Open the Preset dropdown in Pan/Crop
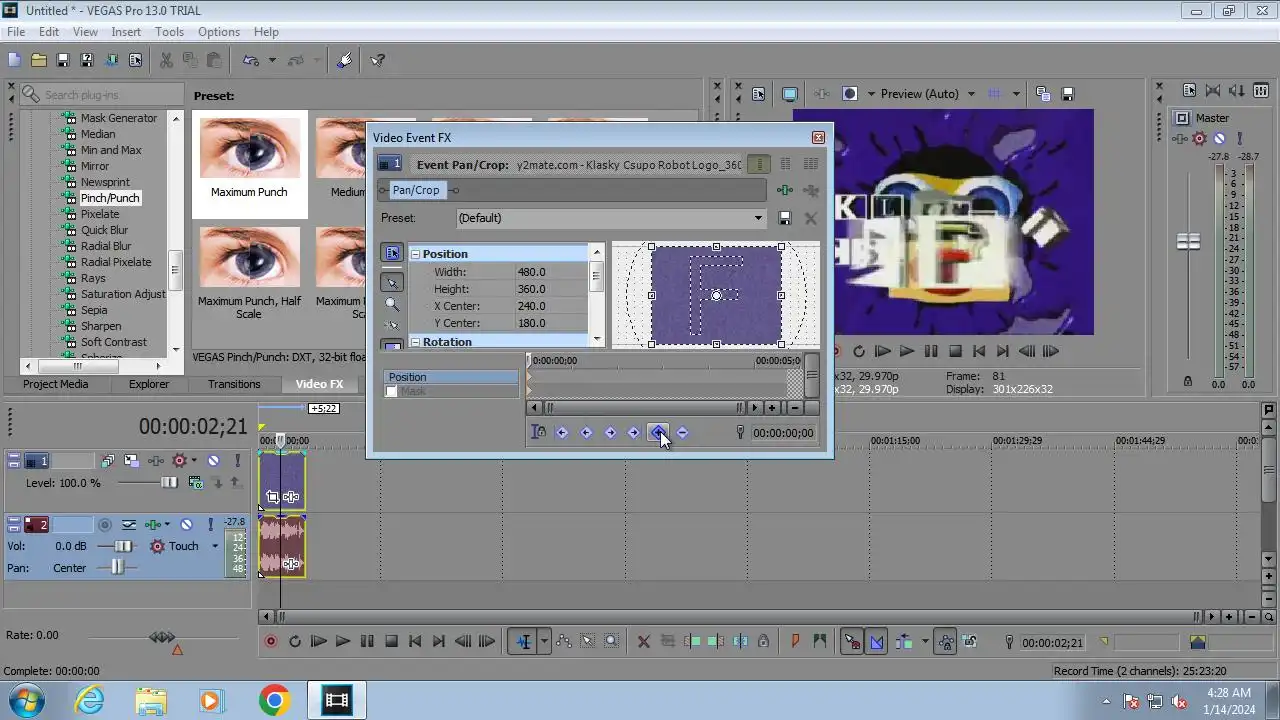 point(758,218)
